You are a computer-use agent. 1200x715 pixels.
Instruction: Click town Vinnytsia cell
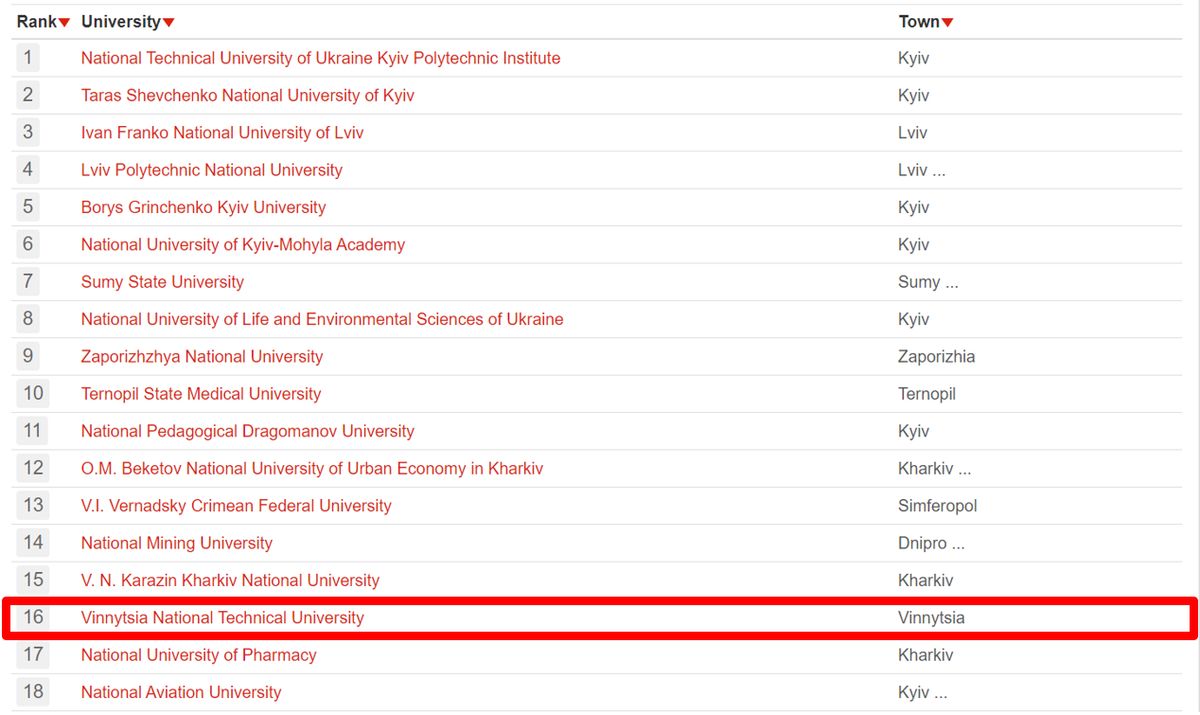(x=931, y=618)
